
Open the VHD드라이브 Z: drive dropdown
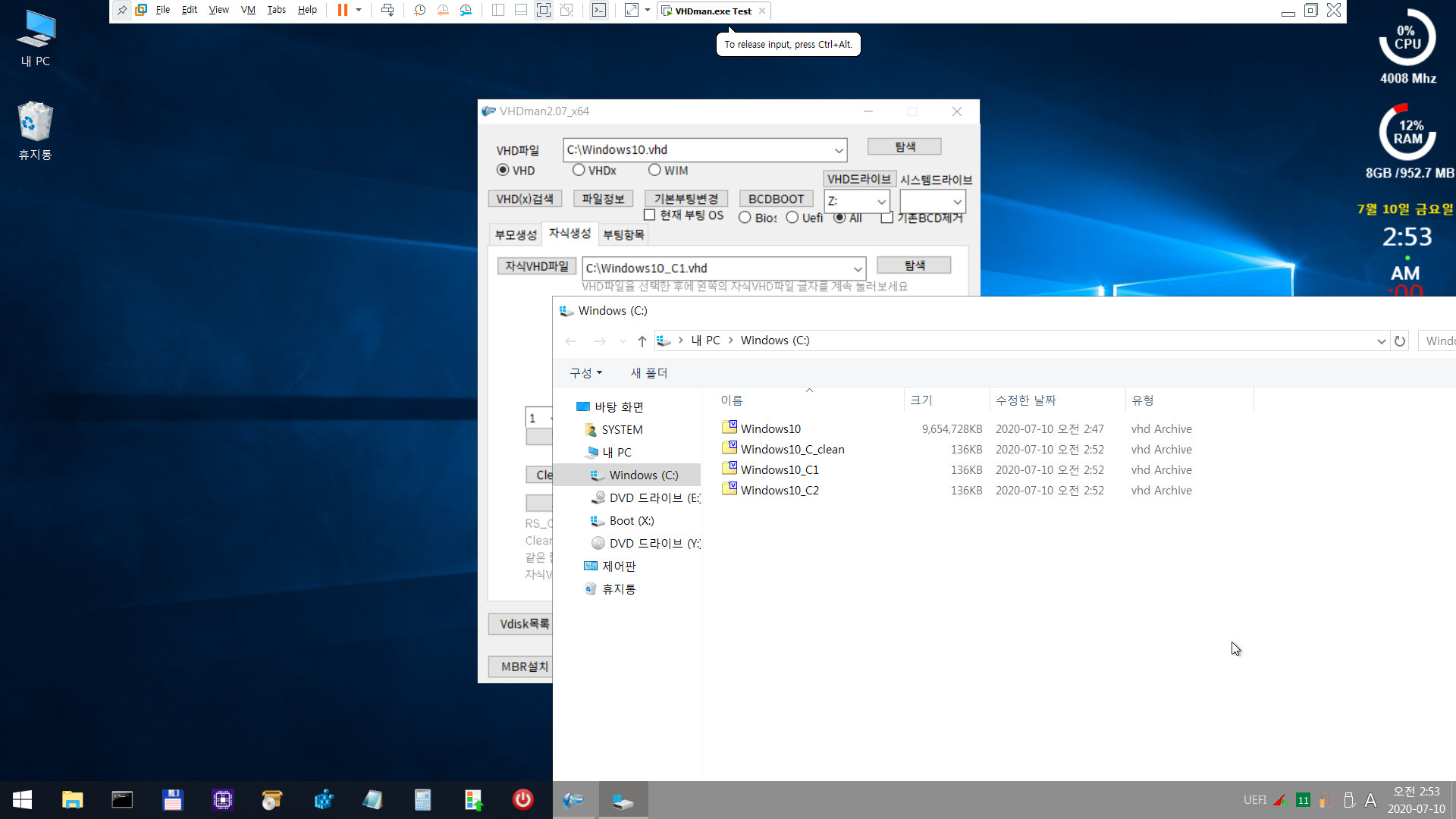pyautogui.click(x=881, y=202)
